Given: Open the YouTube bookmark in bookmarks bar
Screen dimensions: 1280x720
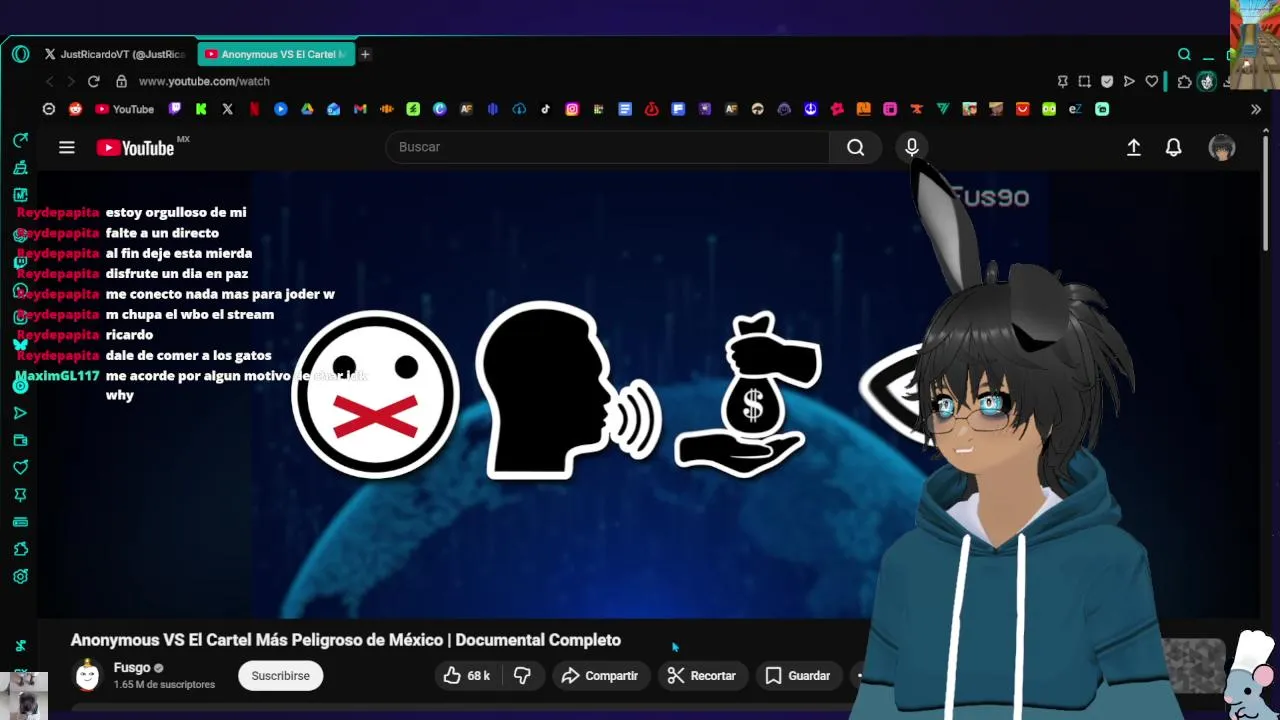Looking at the screenshot, I should coord(124,109).
